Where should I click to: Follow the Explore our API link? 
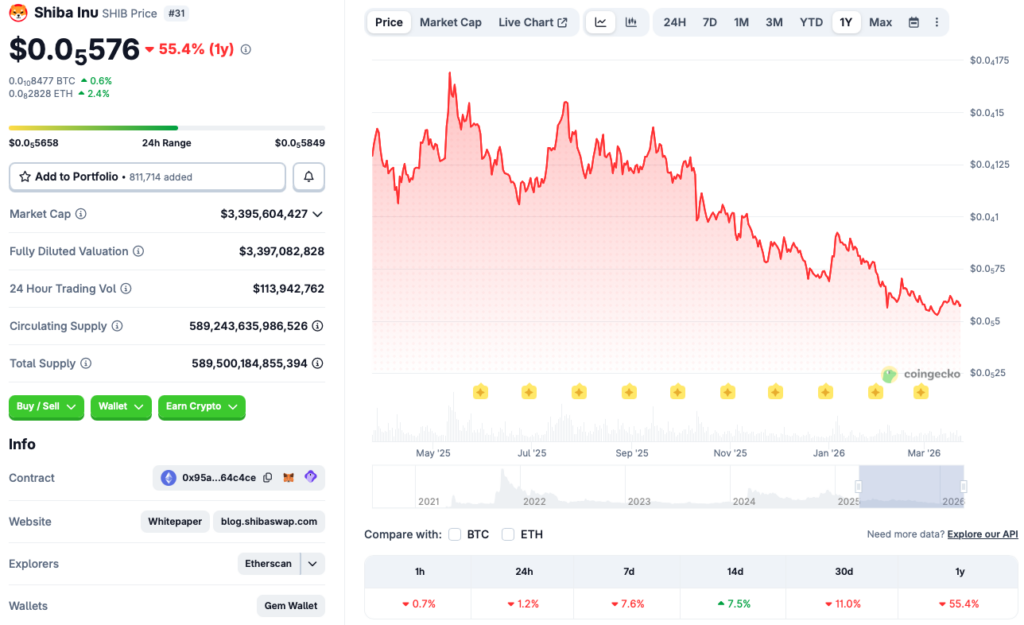pos(982,535)
